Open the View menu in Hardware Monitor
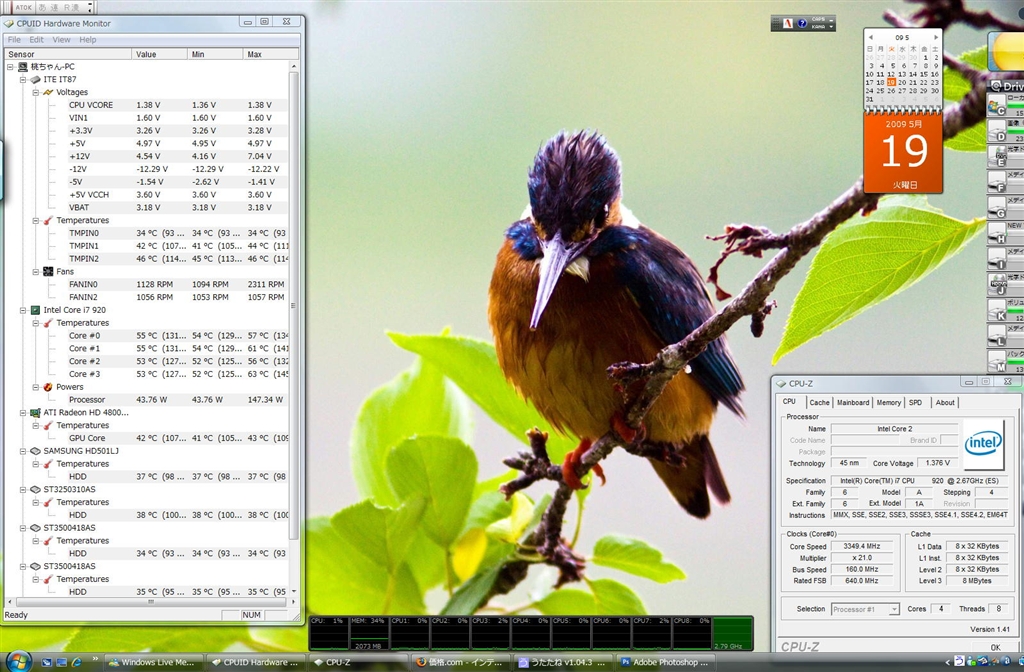 (61, 40)
